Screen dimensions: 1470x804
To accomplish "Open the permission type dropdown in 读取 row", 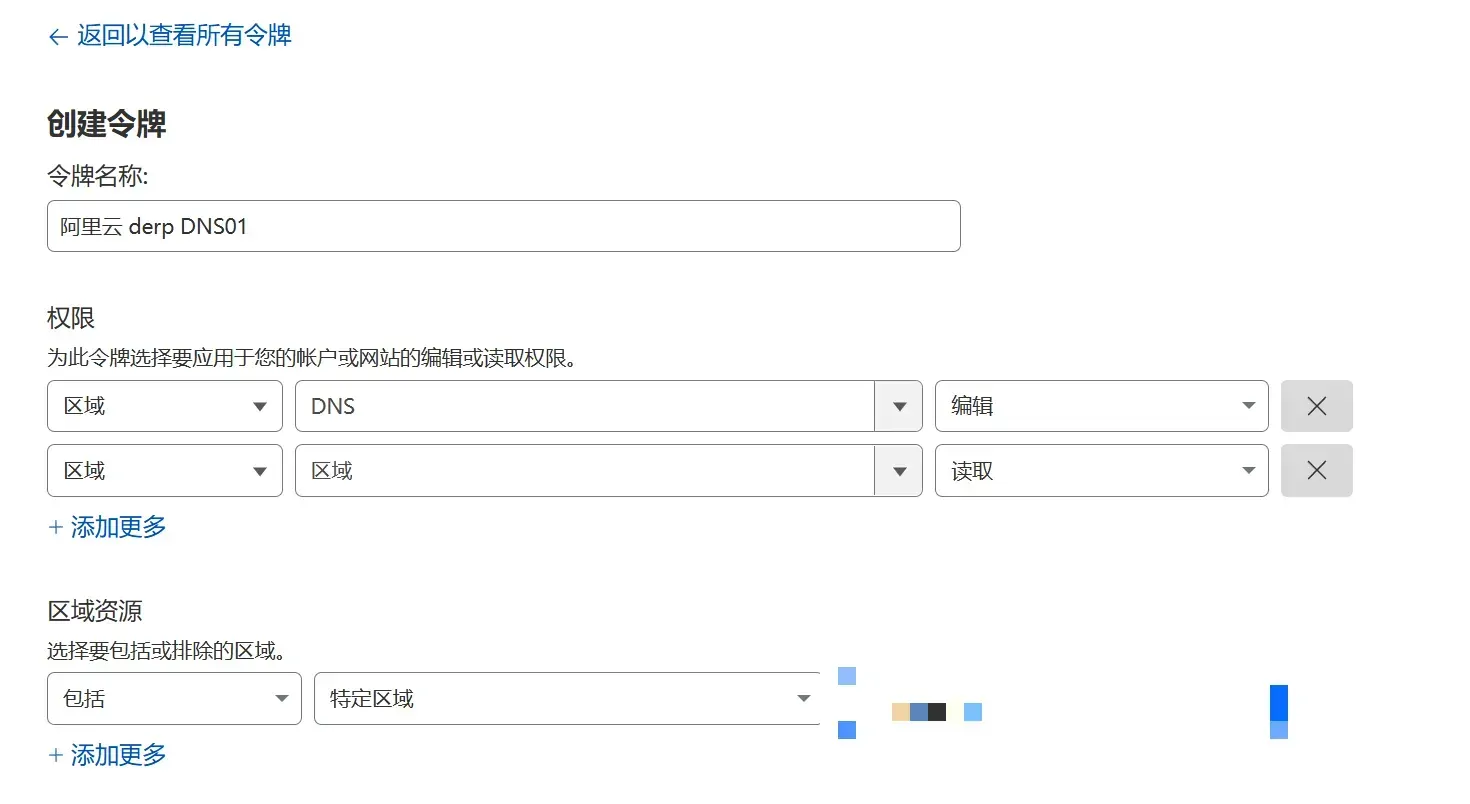I will pos(608,470).
